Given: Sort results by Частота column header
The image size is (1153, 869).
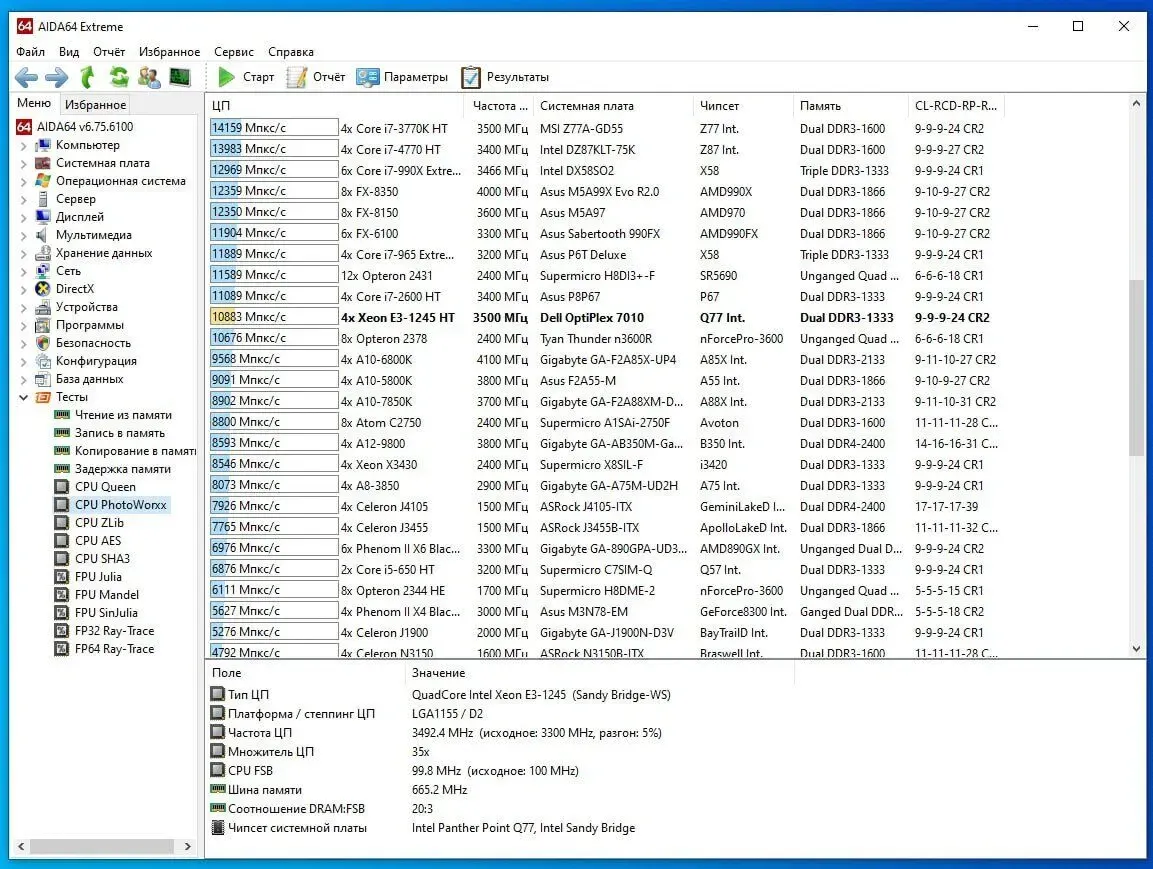Looking at the screenshot, I should [495, 106].
